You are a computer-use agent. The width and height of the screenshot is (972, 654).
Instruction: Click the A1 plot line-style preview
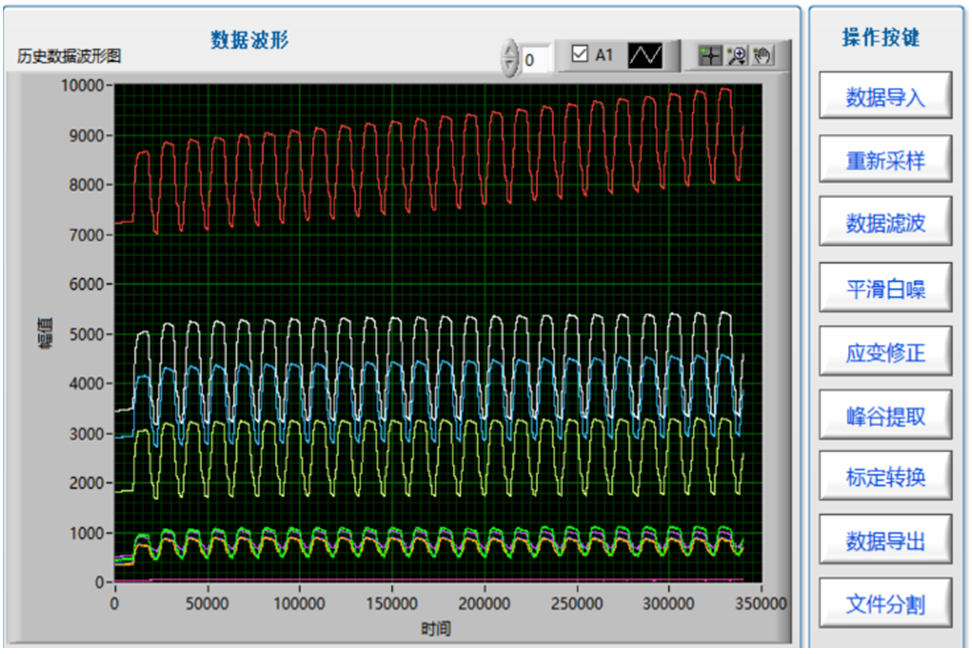tap(645, 56)
